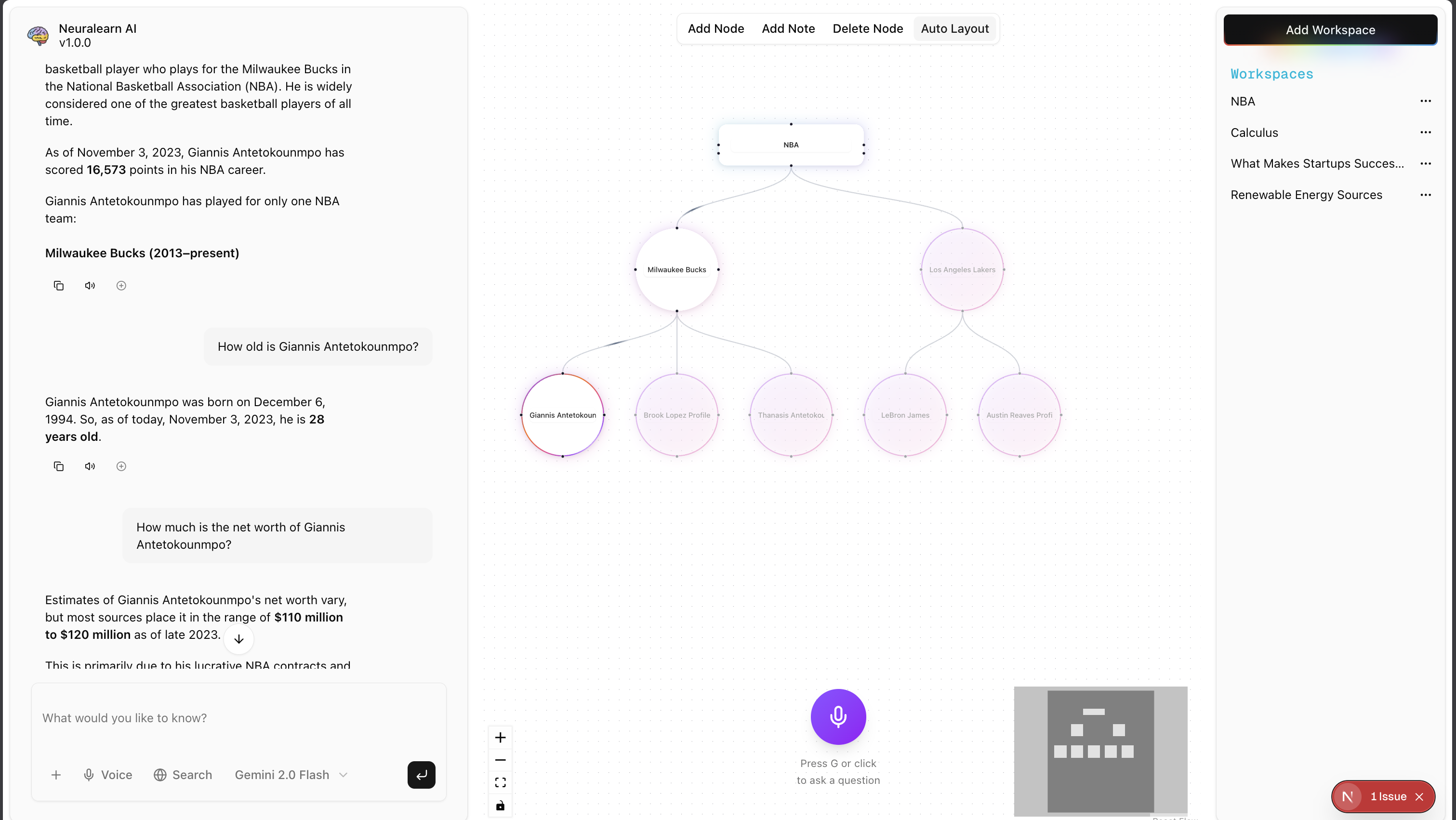Read aloud the Milwaukee Bucks answer

90,285
